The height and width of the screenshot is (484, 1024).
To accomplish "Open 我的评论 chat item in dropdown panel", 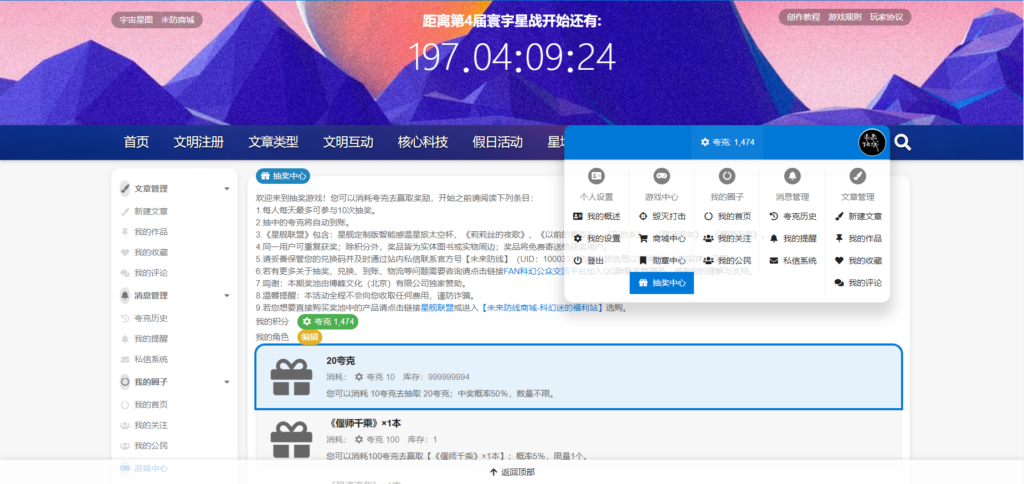I will click(857, 283).
